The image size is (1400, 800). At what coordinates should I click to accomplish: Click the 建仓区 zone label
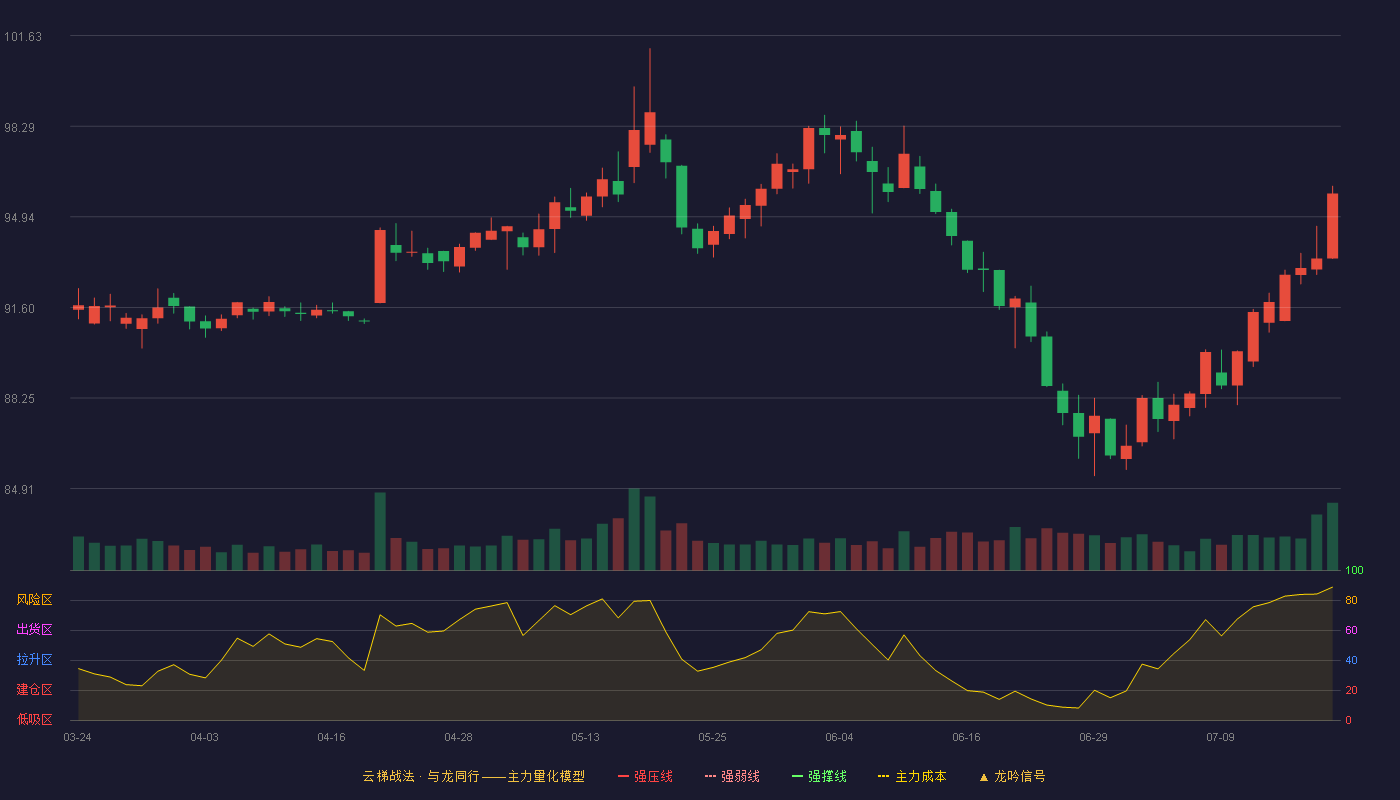point(34,690)
